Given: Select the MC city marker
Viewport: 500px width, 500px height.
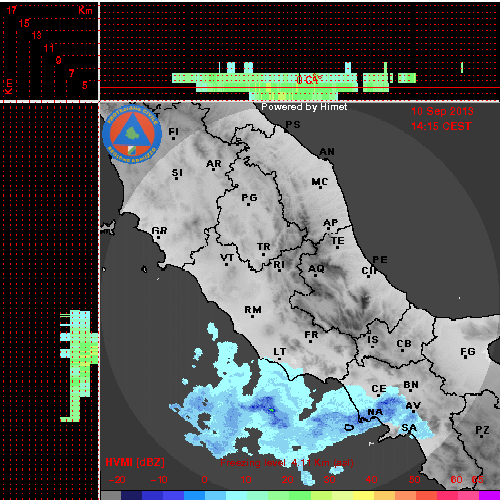Looking at the screenshot, I should (x=321, y=188).
